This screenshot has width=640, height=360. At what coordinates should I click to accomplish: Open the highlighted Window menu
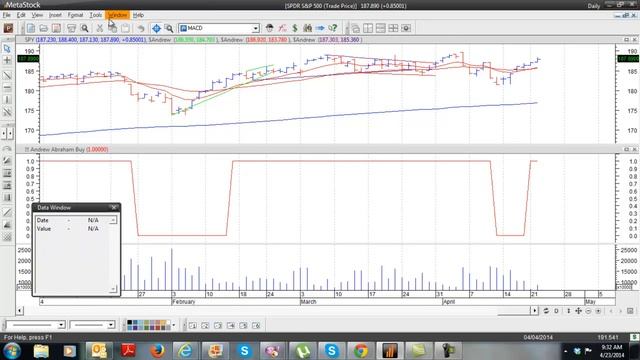(117, 15)
